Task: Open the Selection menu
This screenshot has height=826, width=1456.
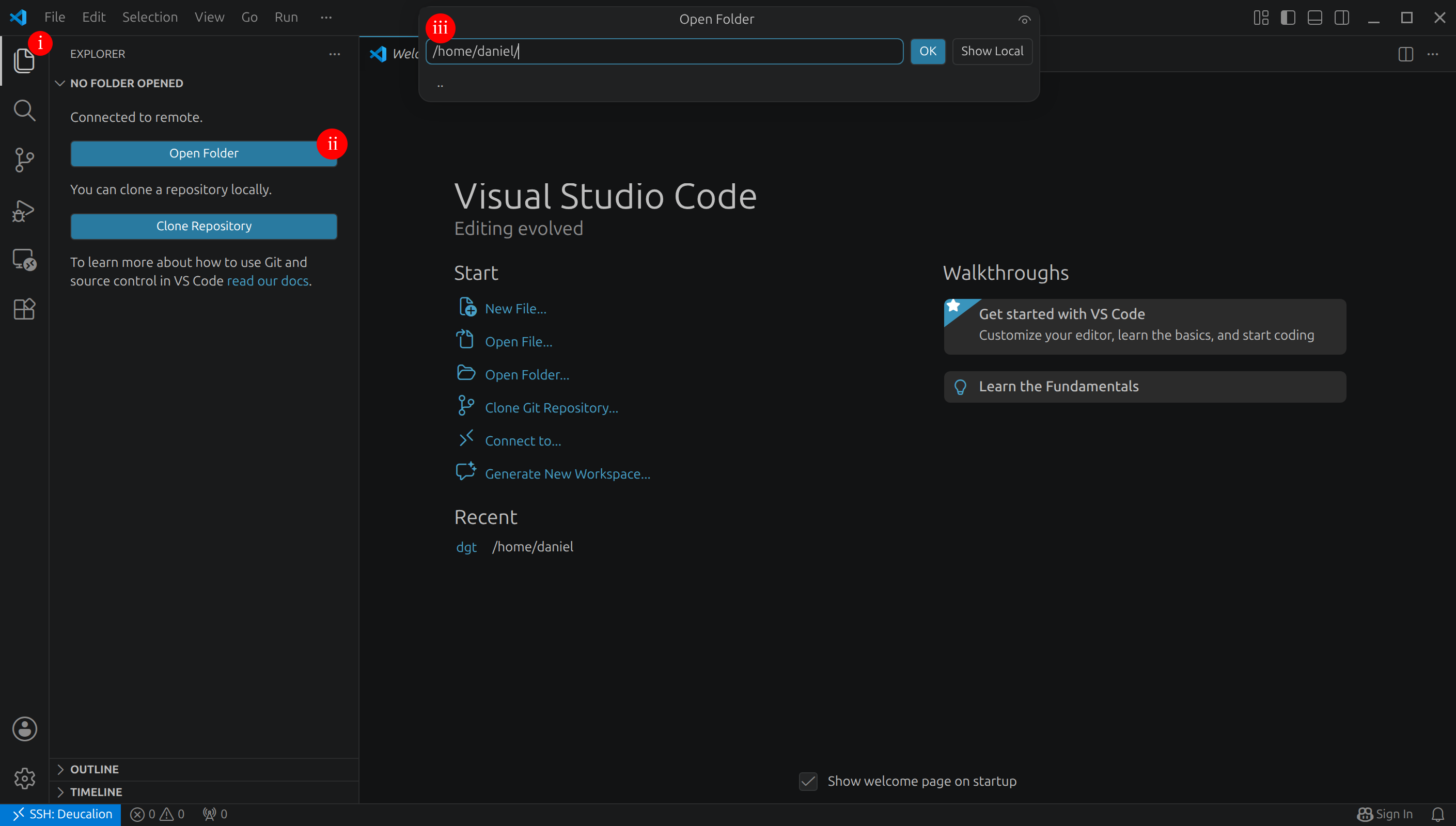Action: pos(150,18)
